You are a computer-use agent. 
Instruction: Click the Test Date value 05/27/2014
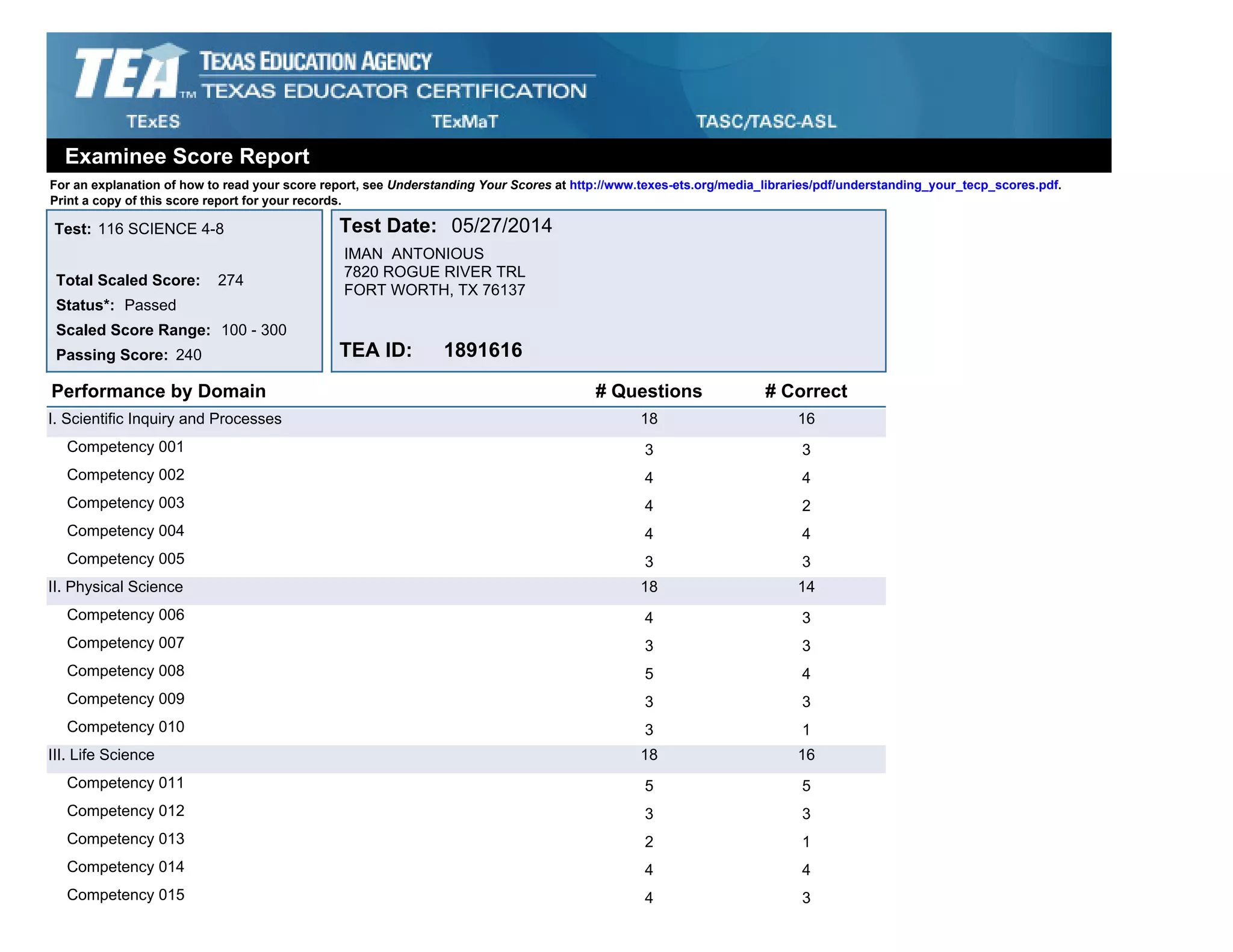(x=501, y=226)
